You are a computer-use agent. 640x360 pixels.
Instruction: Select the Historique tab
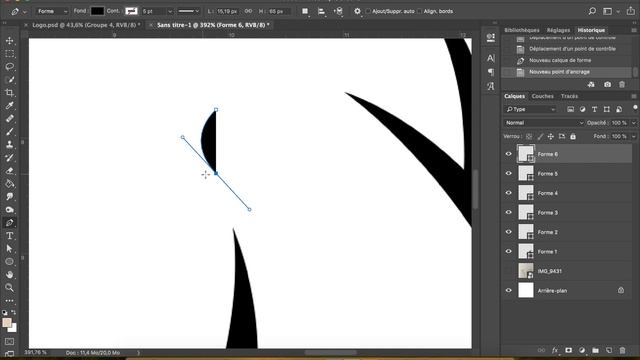point(591,30)
